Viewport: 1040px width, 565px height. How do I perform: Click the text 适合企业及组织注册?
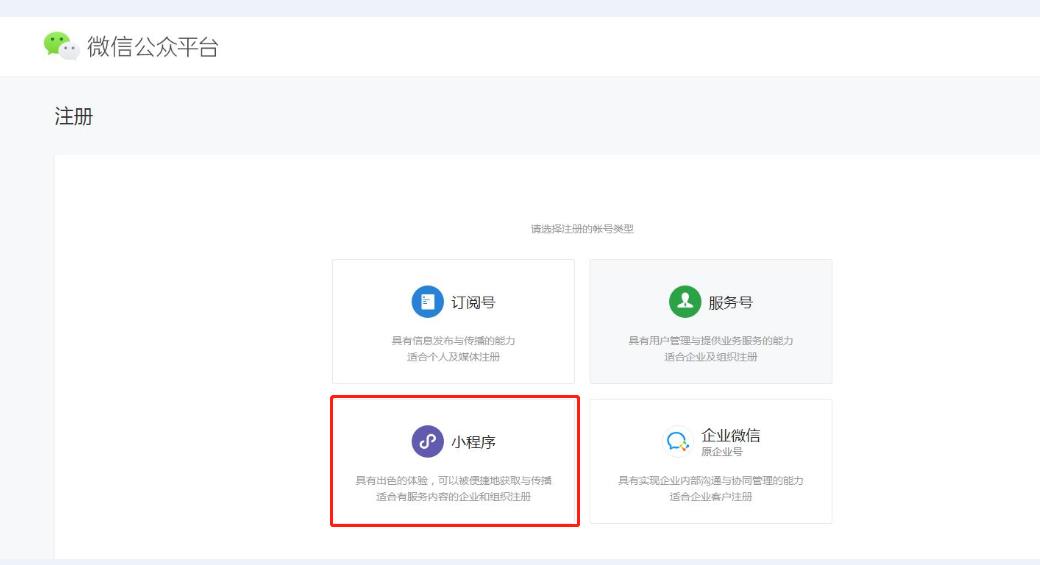710,357
